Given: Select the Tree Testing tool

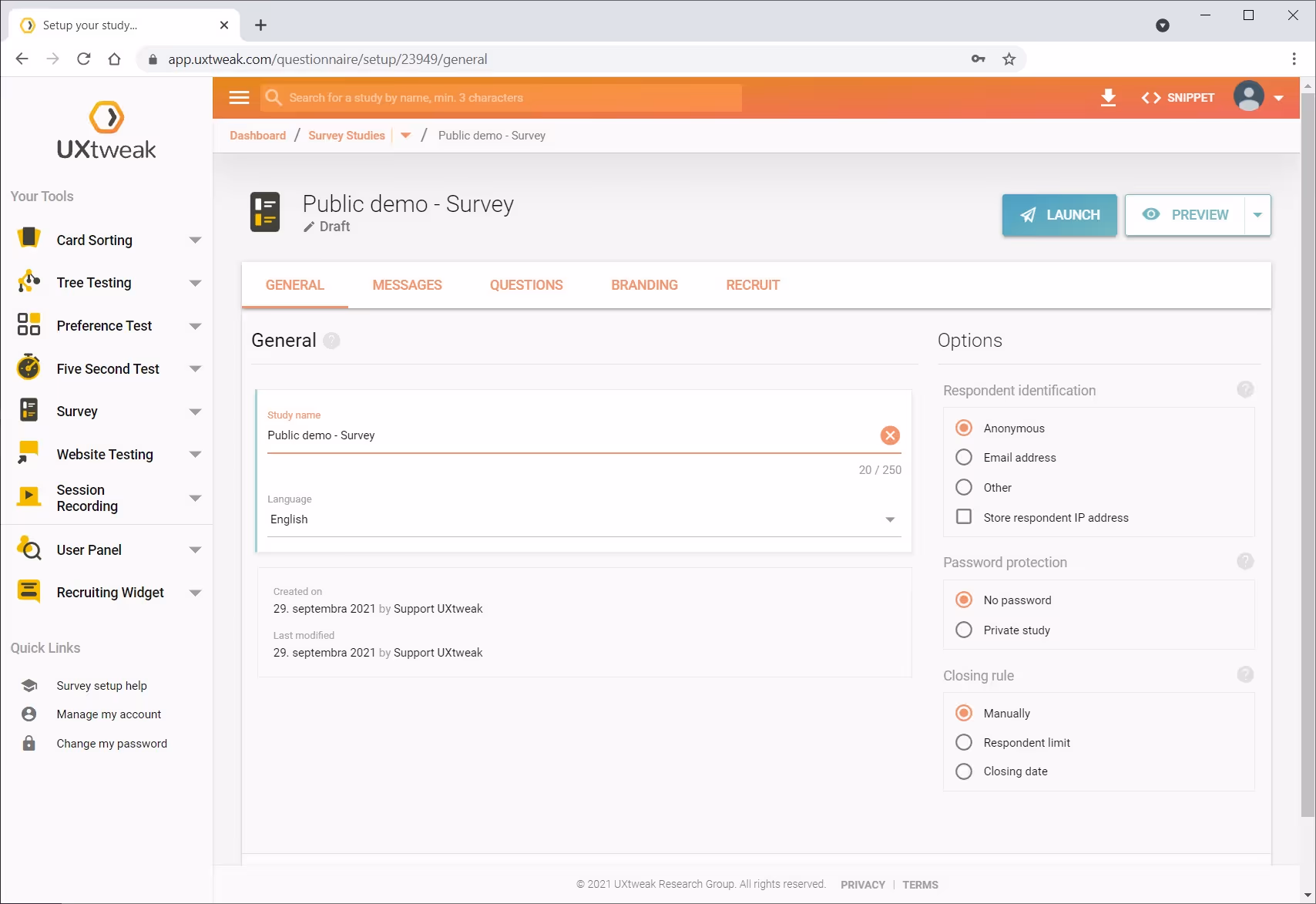Looking at the screenshot, I should coord(92,282).
